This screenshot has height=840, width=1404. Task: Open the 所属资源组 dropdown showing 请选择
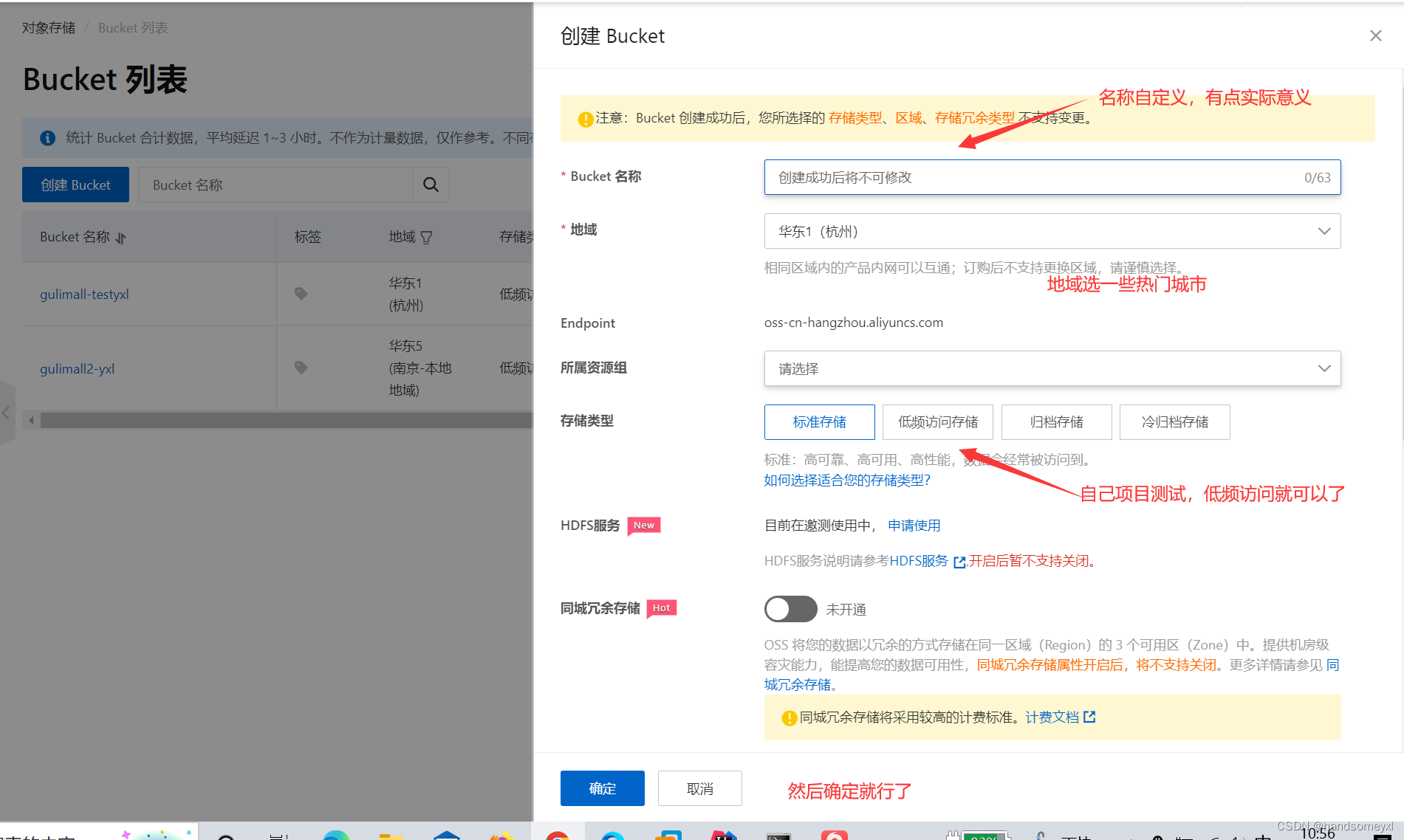[1052, 368]
